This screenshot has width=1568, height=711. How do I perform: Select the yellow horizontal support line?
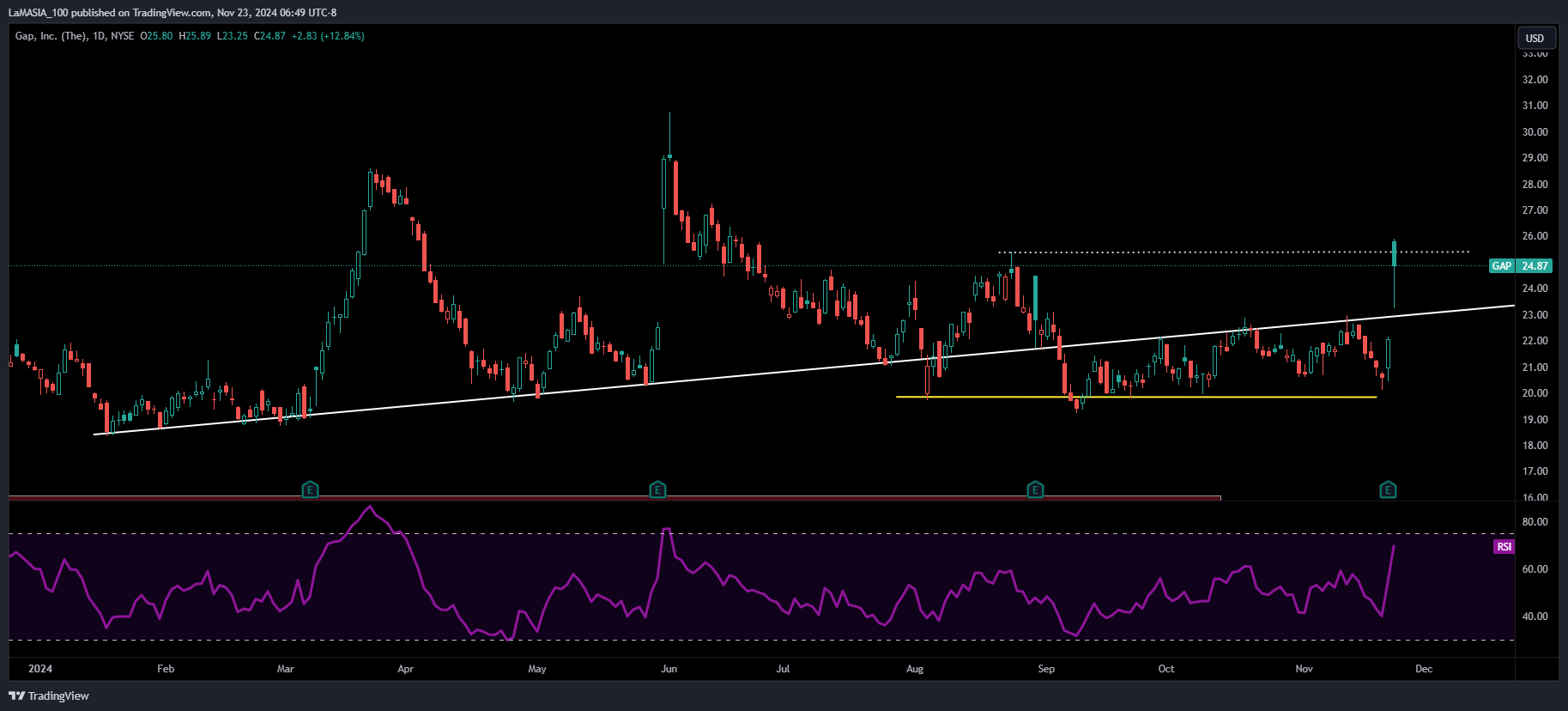[1135, 397]
